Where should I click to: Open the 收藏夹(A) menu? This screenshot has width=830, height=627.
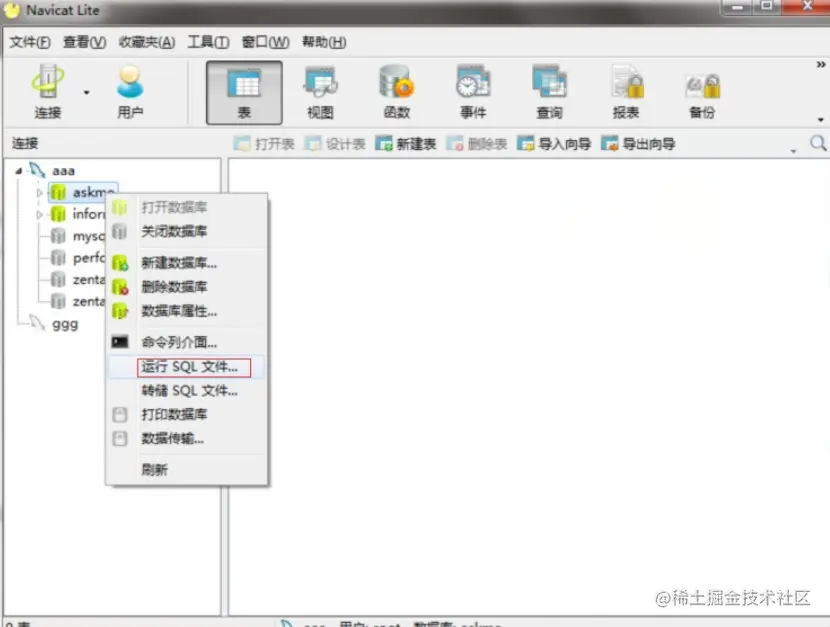(x=147, y=42)
